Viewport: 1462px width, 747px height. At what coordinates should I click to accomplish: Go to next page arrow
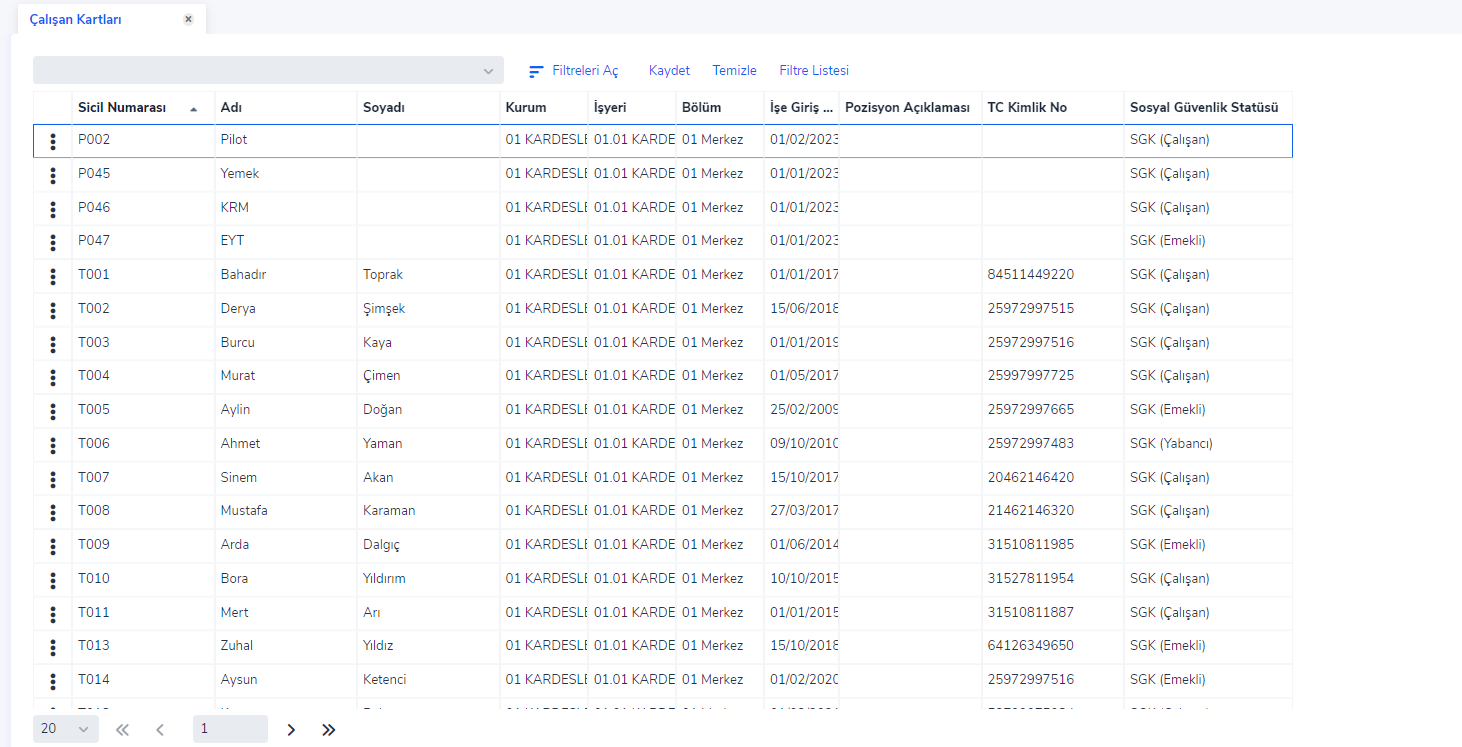(291, 730)
